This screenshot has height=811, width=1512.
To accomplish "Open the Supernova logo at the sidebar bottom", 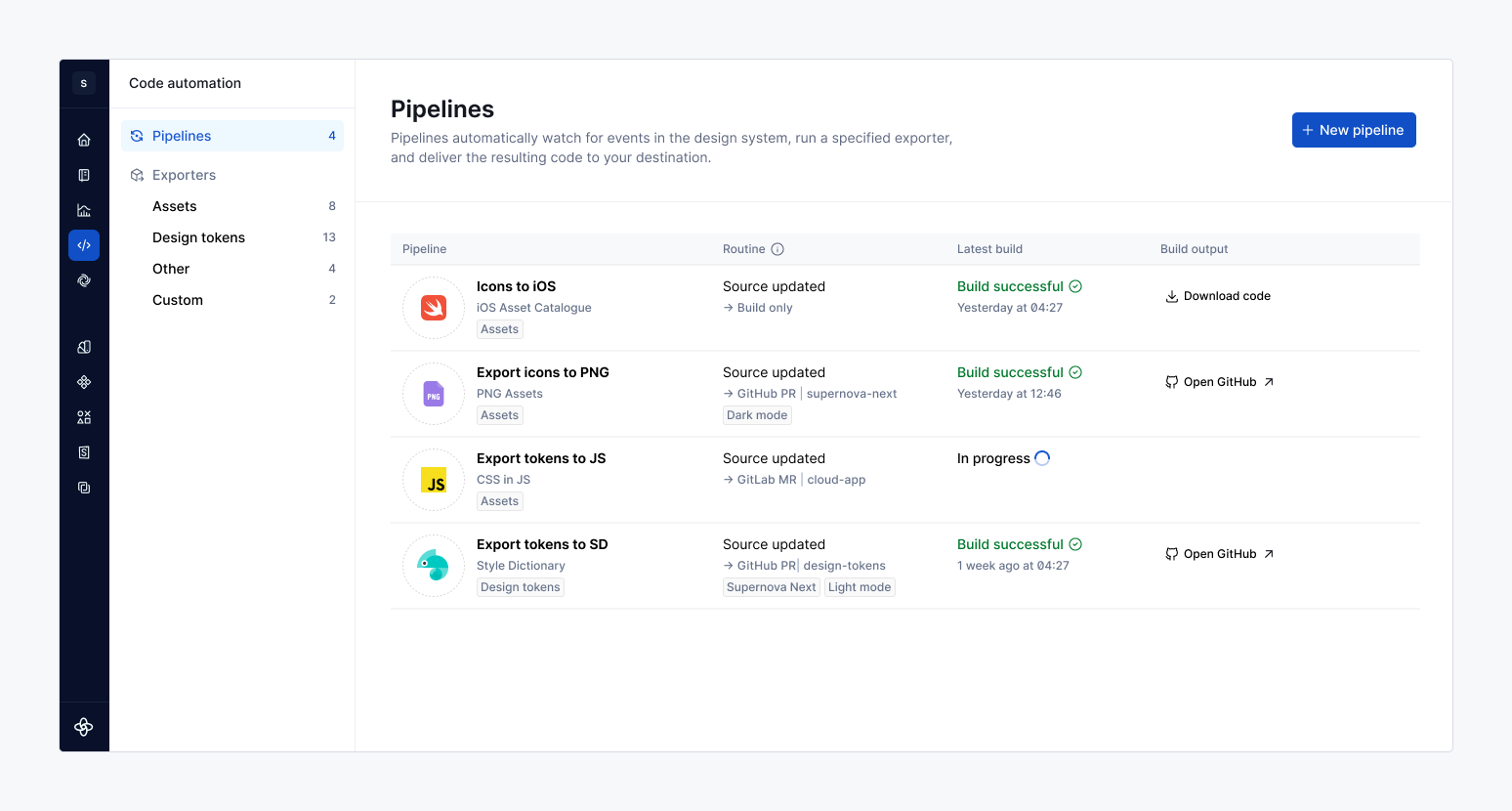I will click(84, 727).
